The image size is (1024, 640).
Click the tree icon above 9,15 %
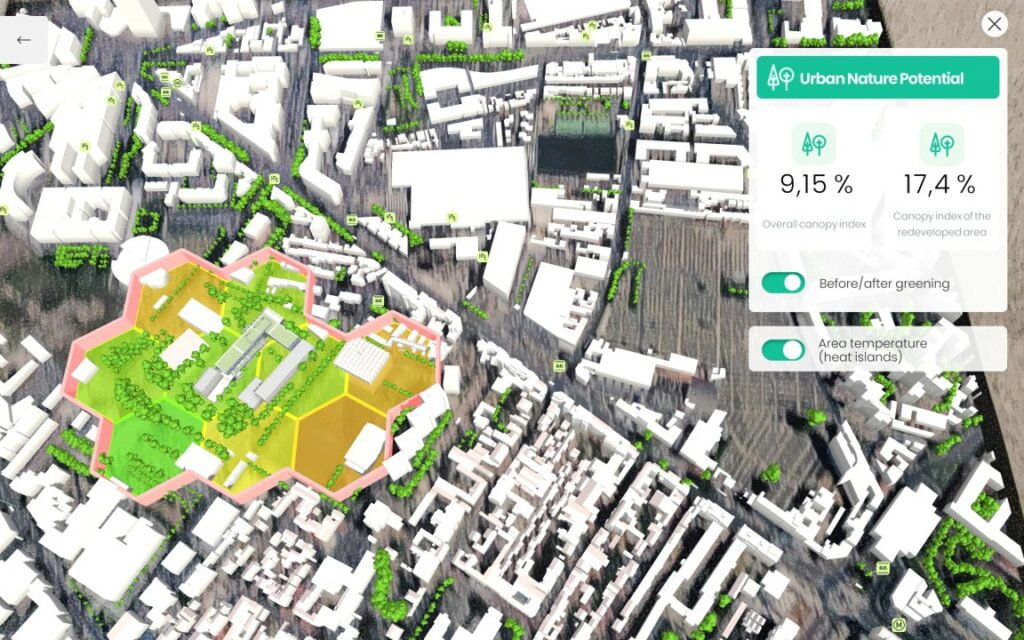tap(814, 144)
